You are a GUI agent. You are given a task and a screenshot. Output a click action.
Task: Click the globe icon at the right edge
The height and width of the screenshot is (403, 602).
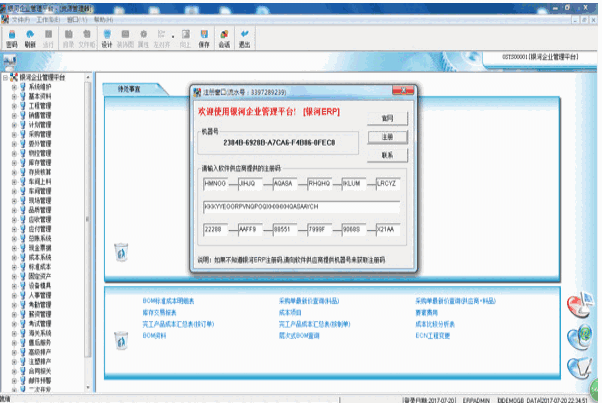pyautogui.click(x=580, y=337)
